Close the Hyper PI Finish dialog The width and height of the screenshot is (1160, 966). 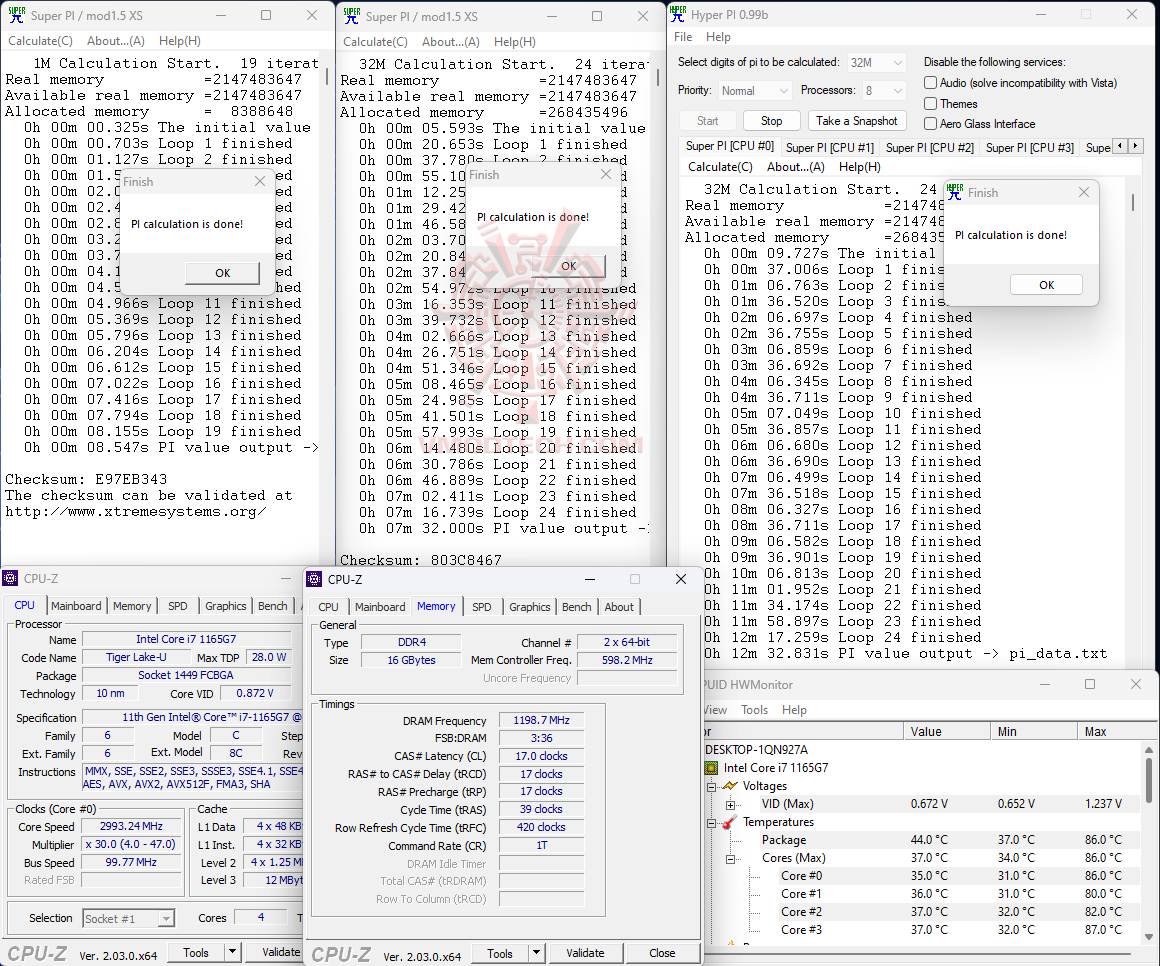point(1084,192)
